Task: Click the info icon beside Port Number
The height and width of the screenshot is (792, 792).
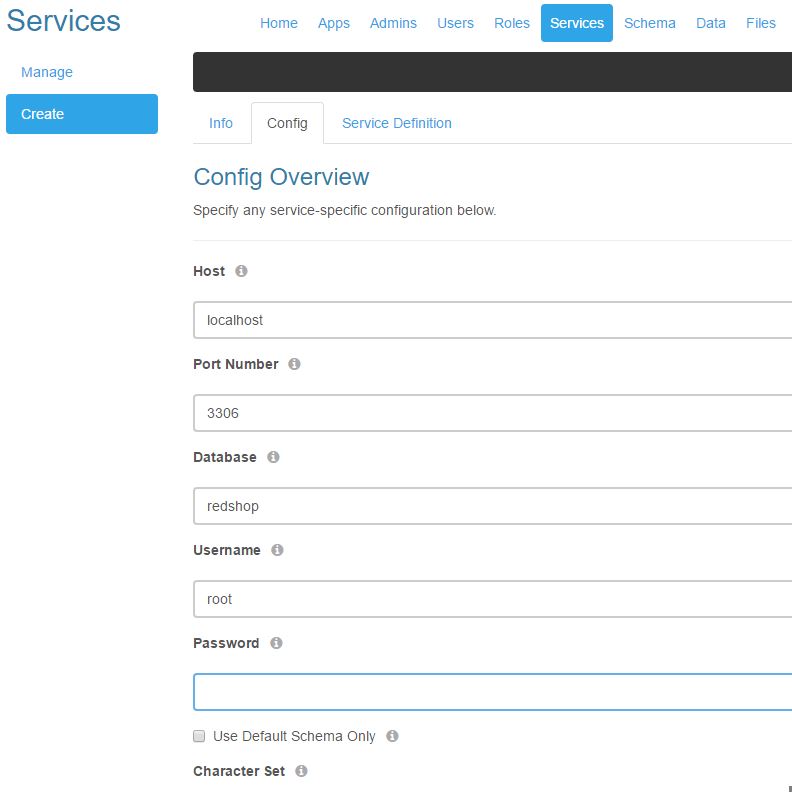Action: [x=294, y=364]
